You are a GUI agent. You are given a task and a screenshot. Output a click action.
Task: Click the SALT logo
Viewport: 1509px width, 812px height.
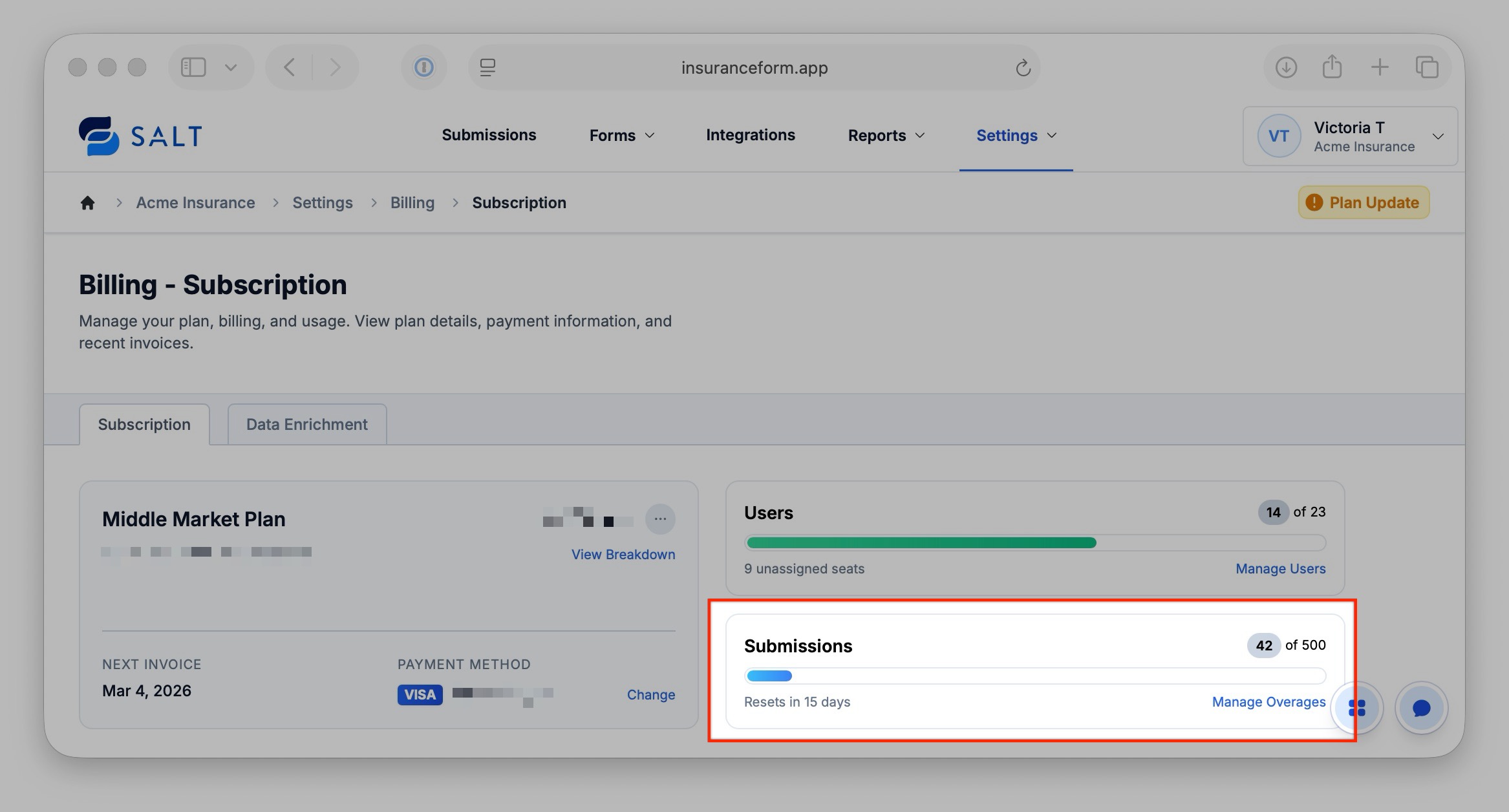[140, 136]
